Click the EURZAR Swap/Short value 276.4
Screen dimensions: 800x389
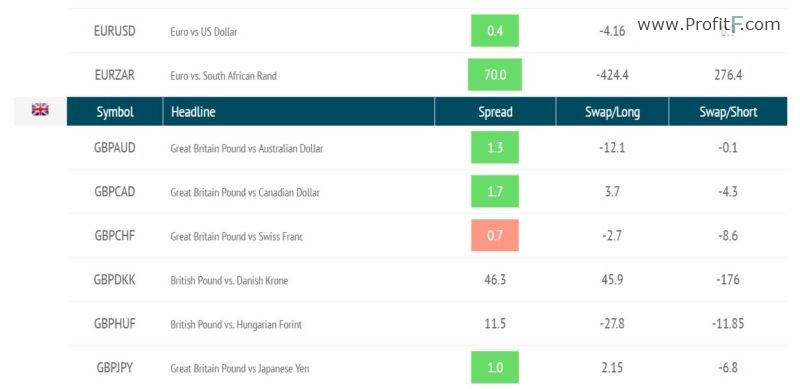[x=728, y=76]
